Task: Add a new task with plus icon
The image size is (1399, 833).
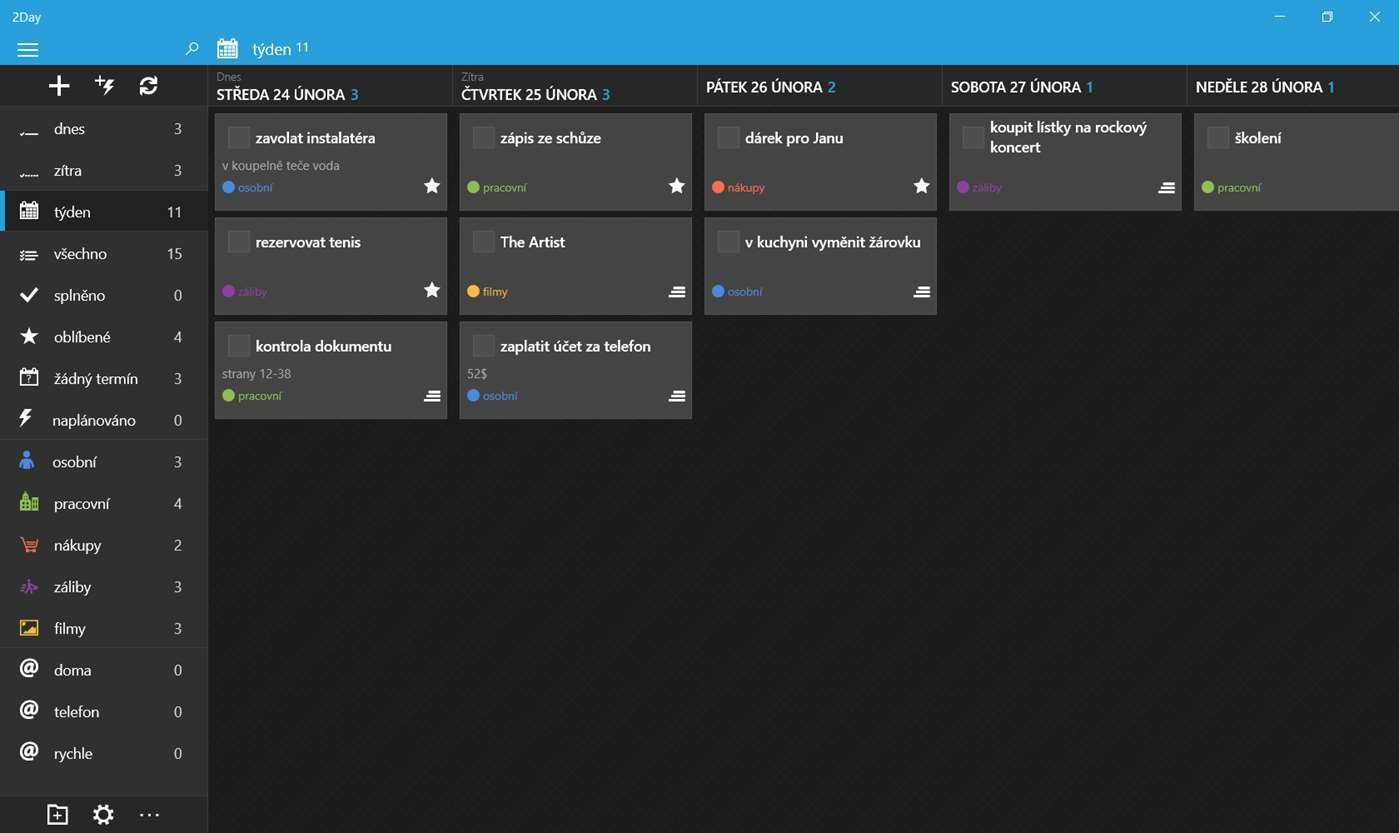Action: pos(59,86)
